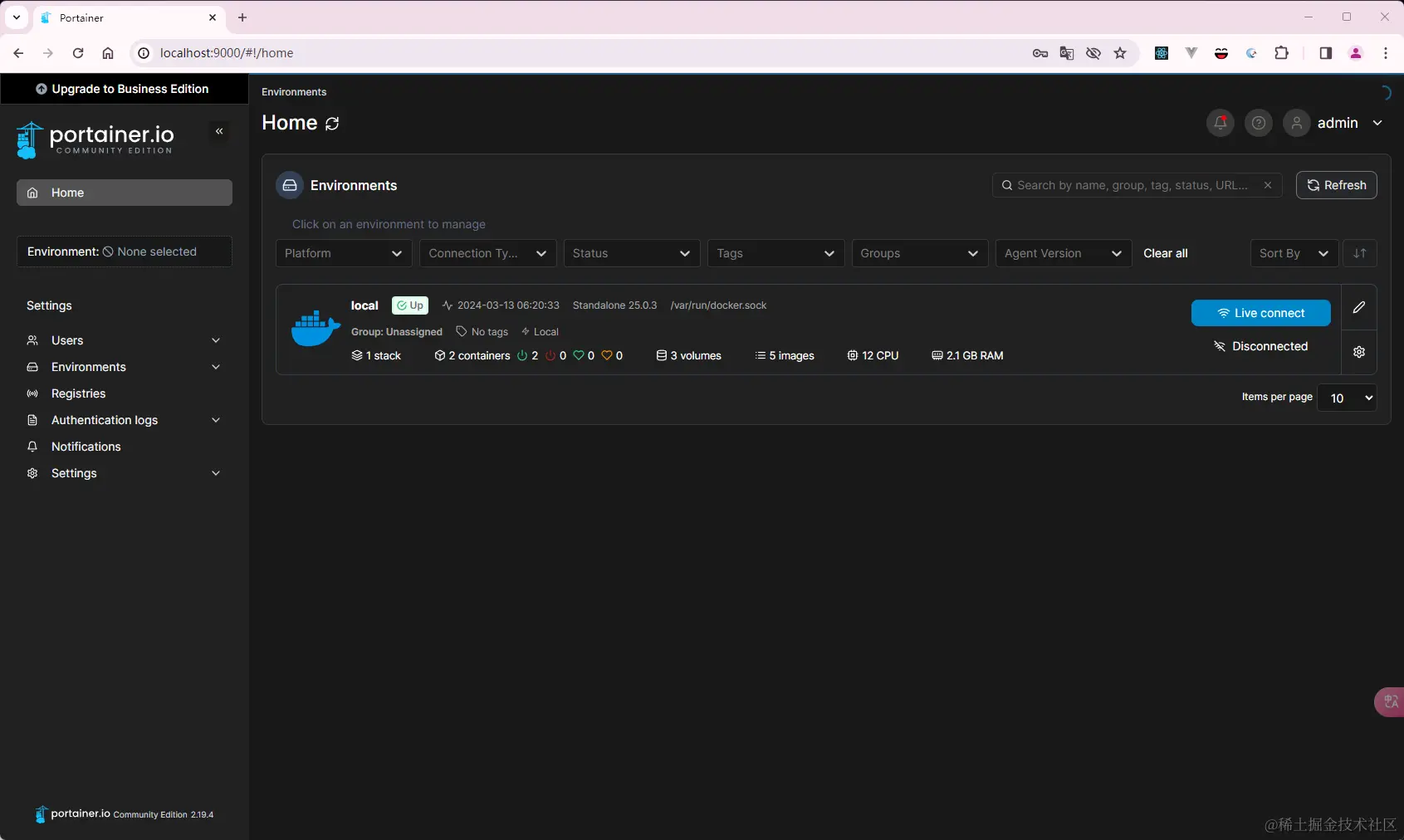Click the Refresh button
The height and width of the screenshot is (840, 1404).
[1336, 185]
